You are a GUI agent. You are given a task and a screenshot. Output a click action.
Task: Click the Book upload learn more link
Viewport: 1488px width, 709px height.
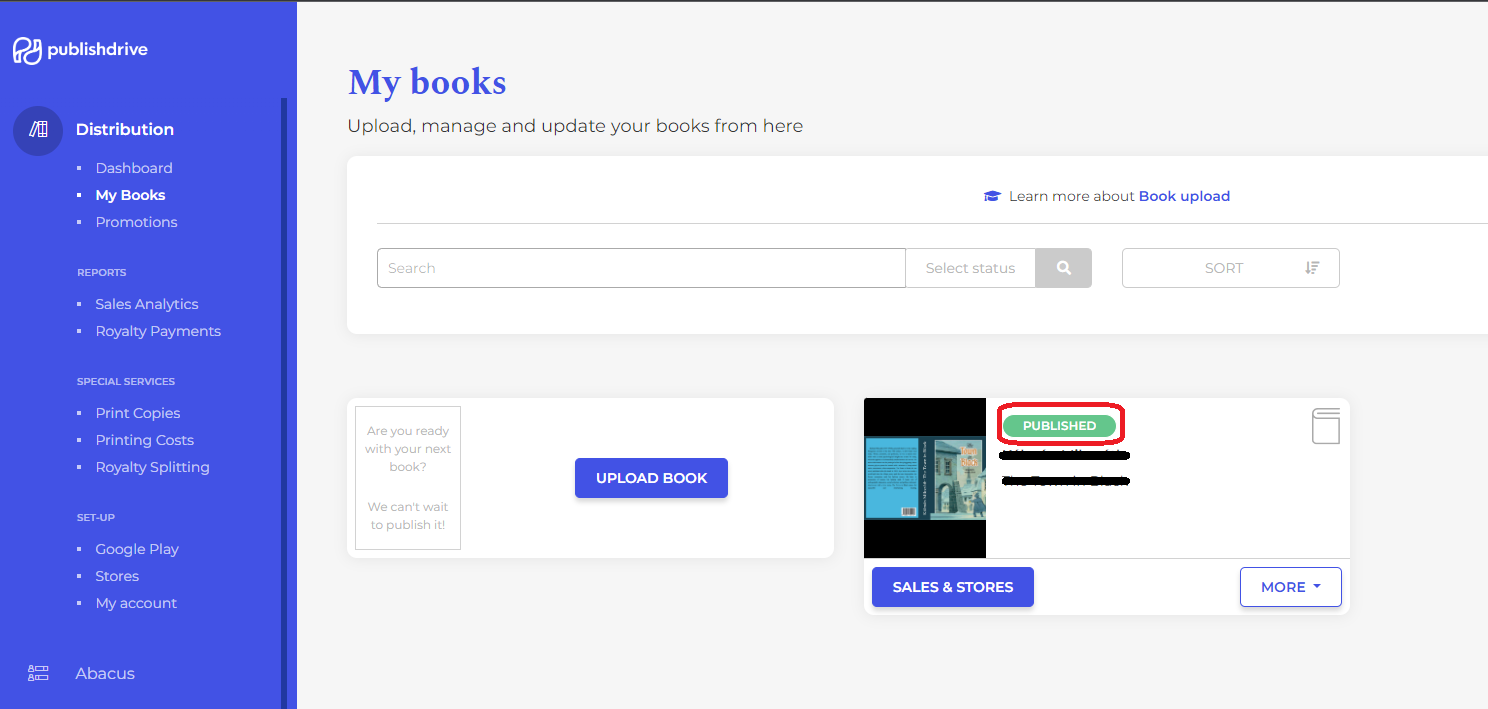(x=1184, y=196)
